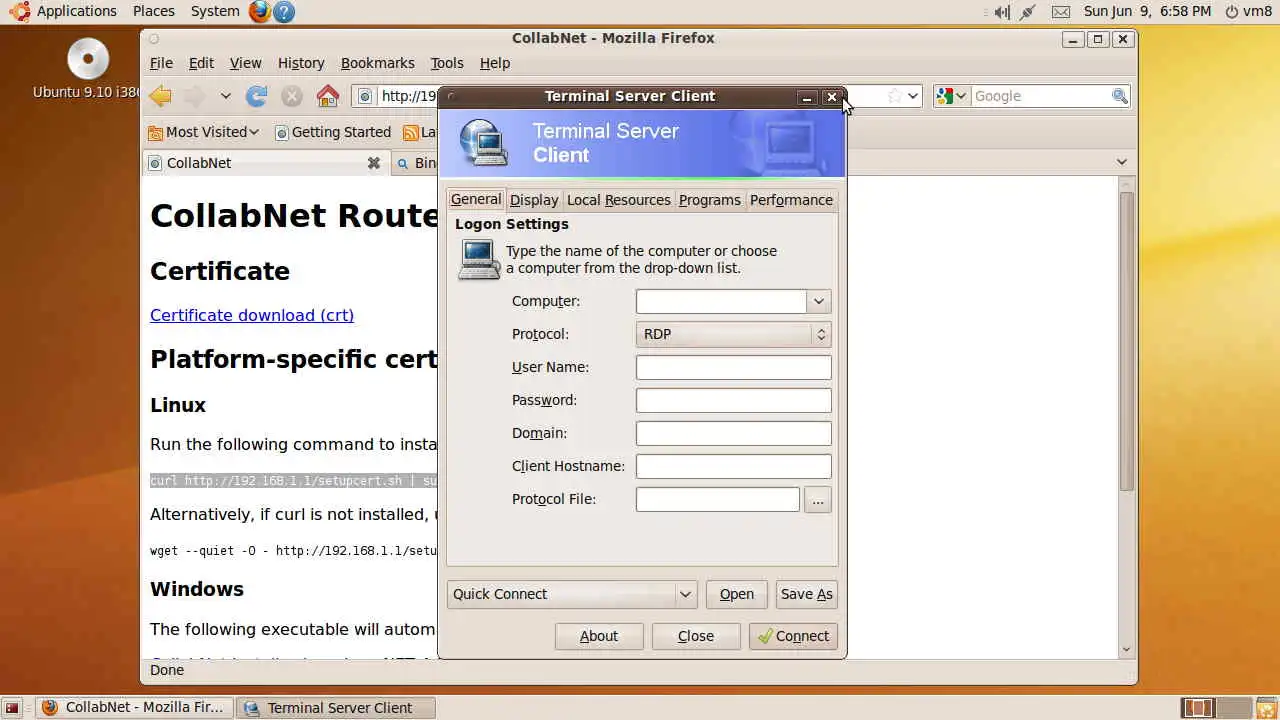The width and height of the screenshot is (1280, 720).
Task: Switch to the Programs tab
Action: pos(710,200)
